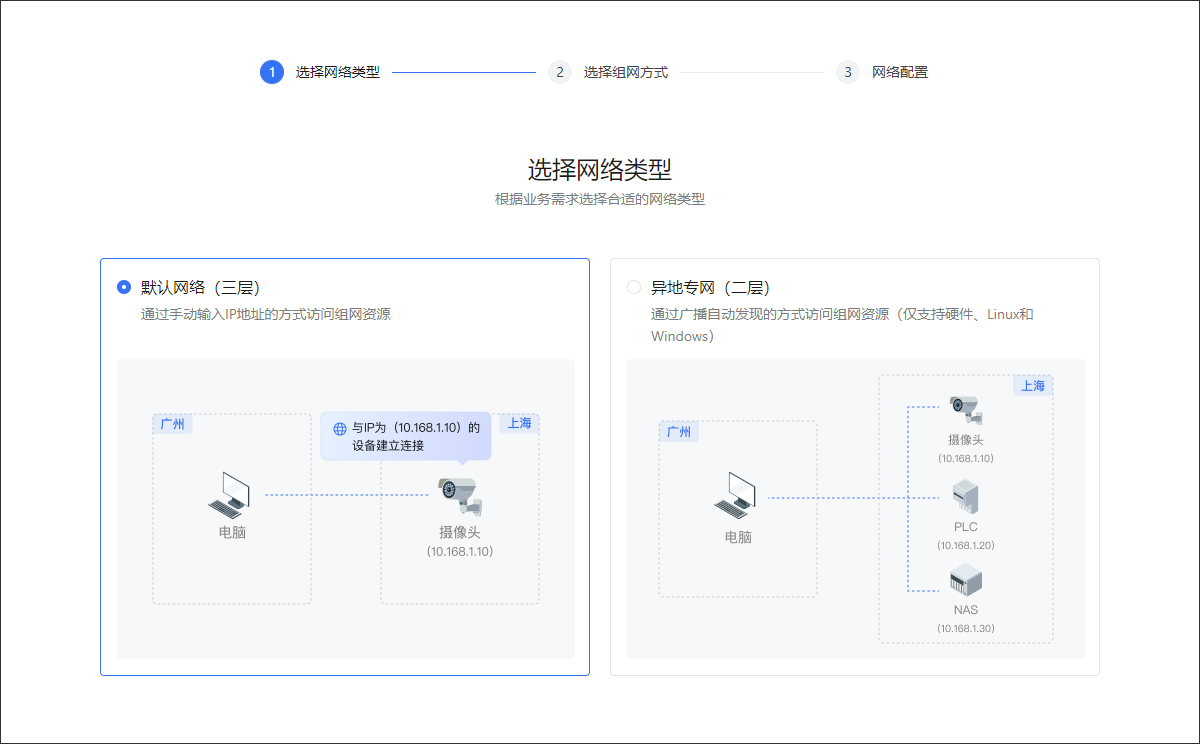Viewport: 1200px width, 744px height.
Task: Click the globe icon in the connection tooltip
Action: point(340,428)
